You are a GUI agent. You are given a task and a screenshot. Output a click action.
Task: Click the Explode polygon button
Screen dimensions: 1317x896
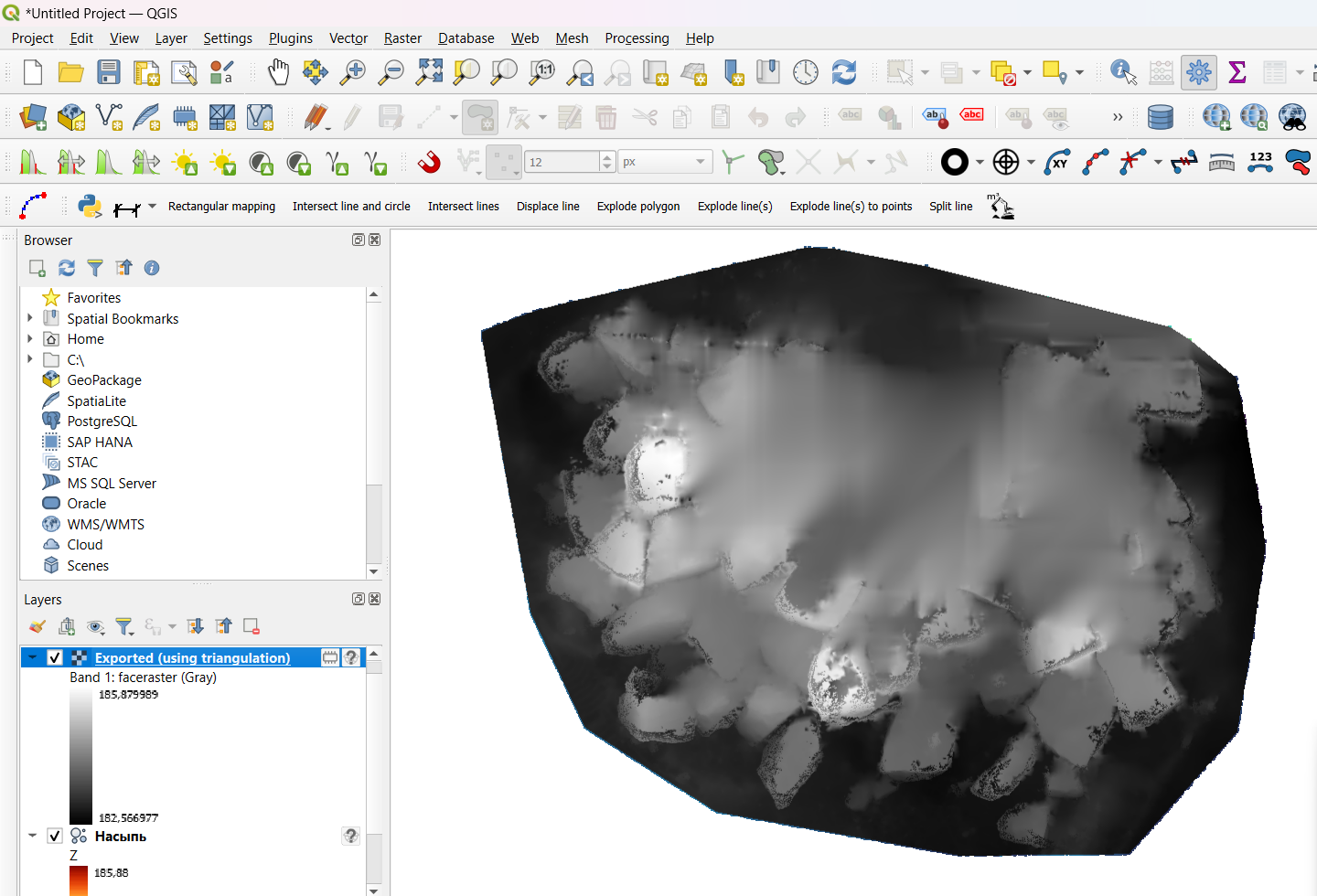(638, 207)
